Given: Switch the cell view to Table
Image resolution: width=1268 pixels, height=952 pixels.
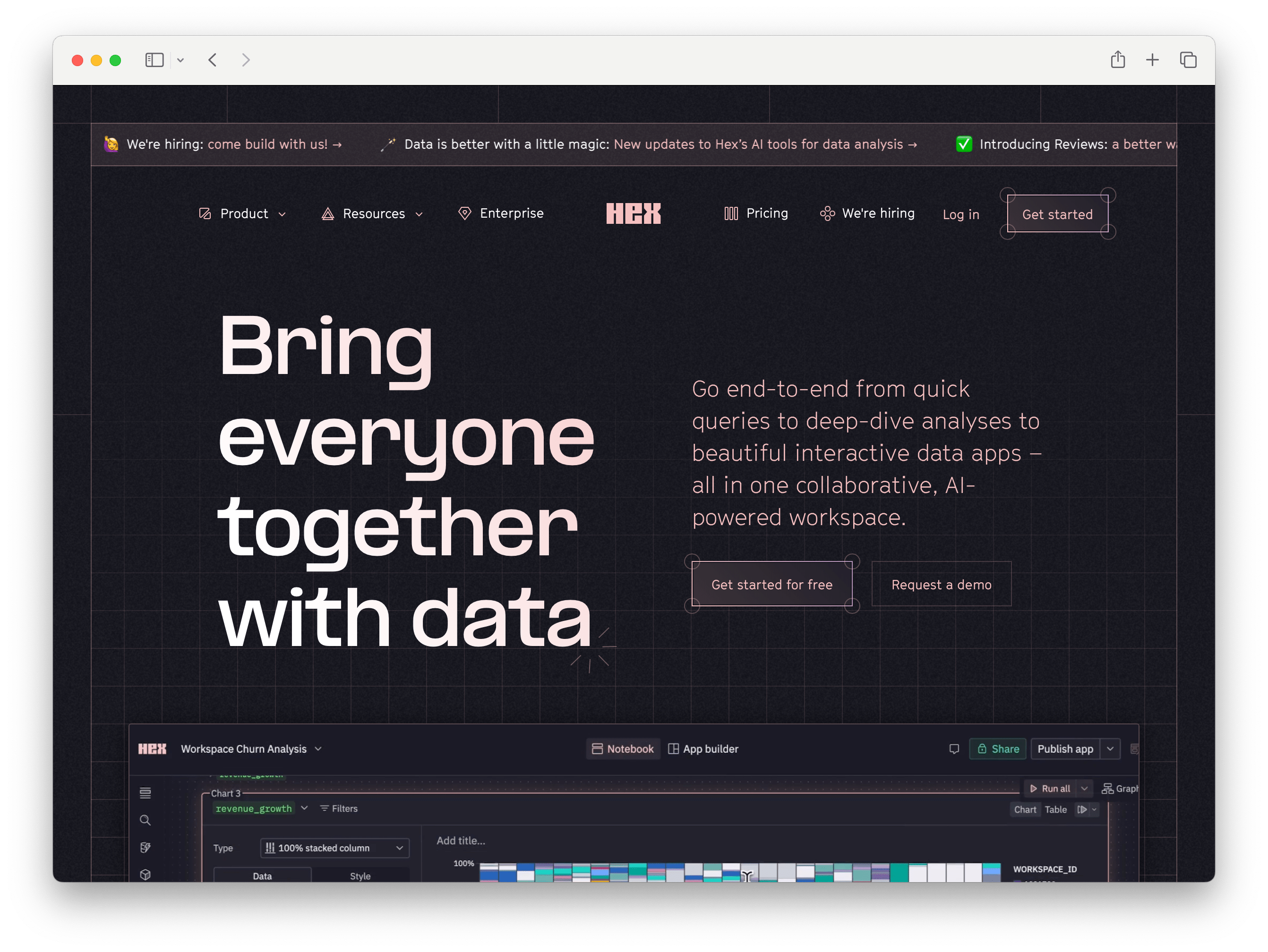Looking at the screenshot, I should coord(1055,810).
